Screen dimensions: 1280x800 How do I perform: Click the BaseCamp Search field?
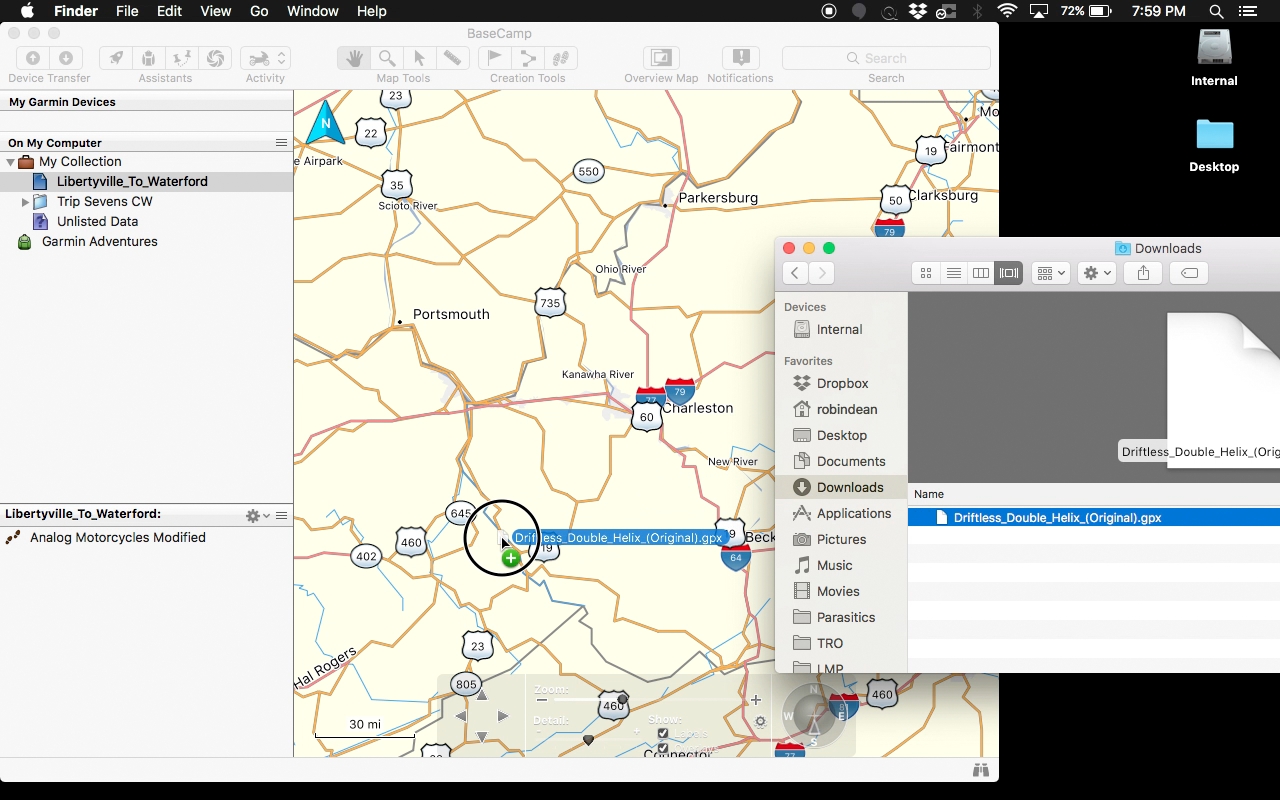tap(886, 58)
